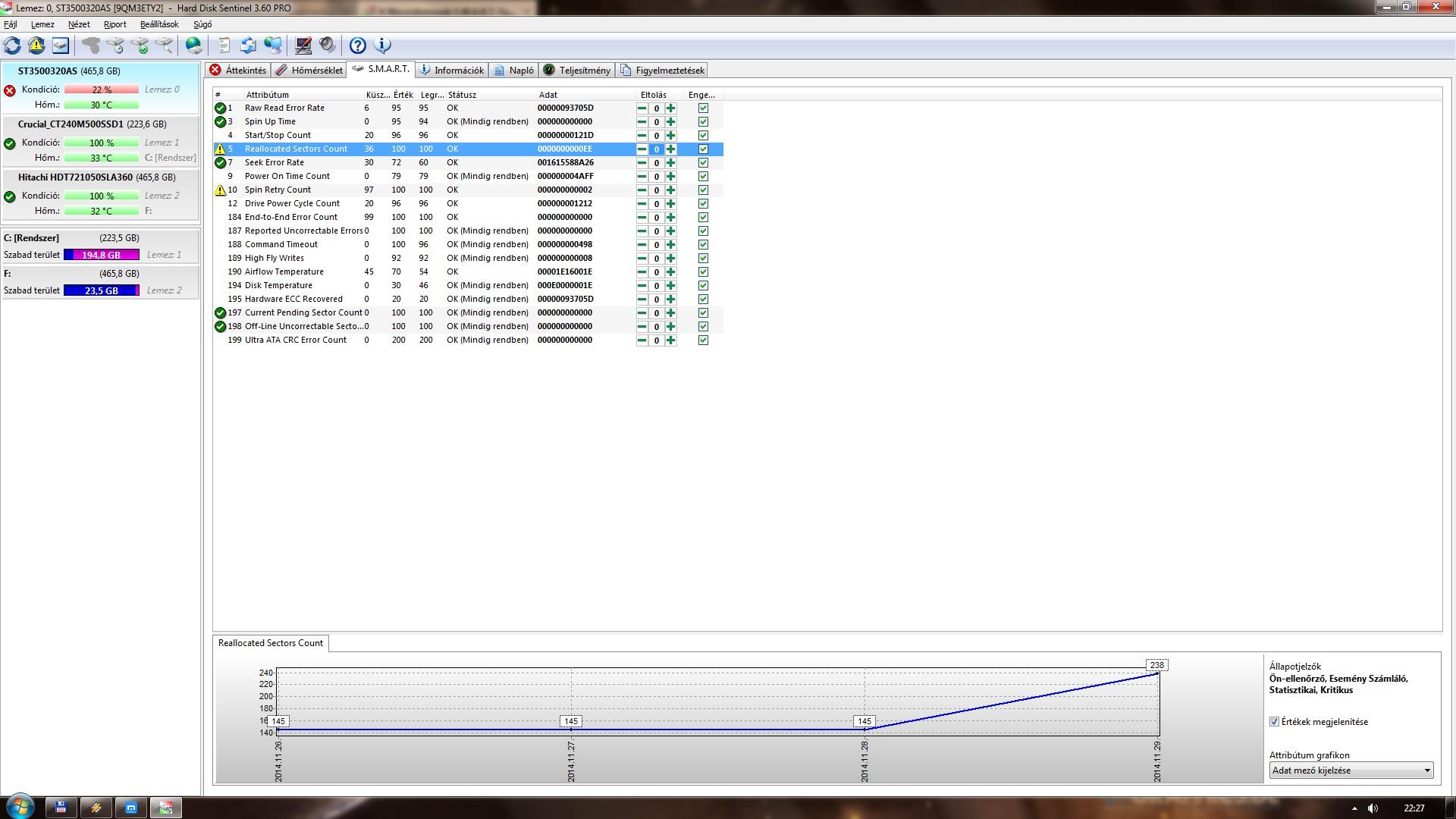Toggle the Power On Time Count enable checkbox
The height and width of the screenshot is (819, 1456).
coord(703,176)
